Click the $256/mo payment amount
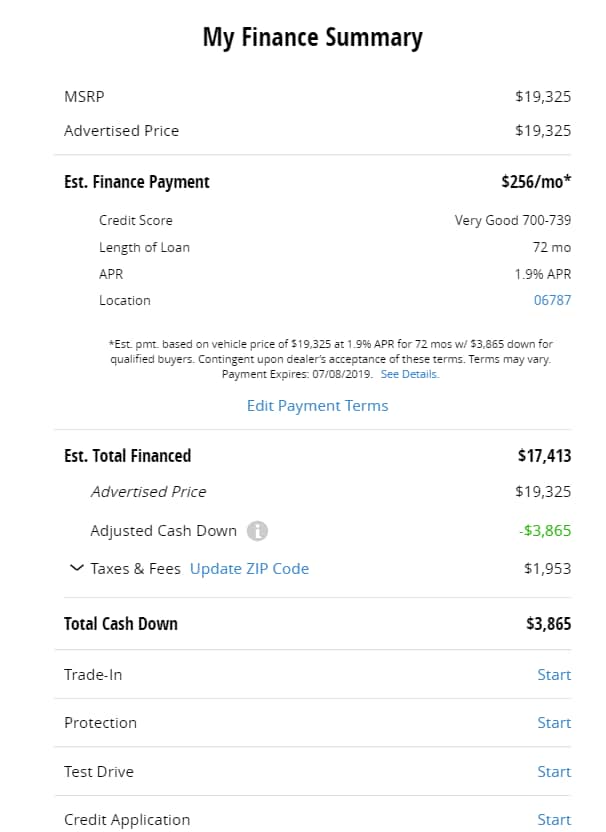This screenshot has height=832, width=606. (x=536, y=182)
